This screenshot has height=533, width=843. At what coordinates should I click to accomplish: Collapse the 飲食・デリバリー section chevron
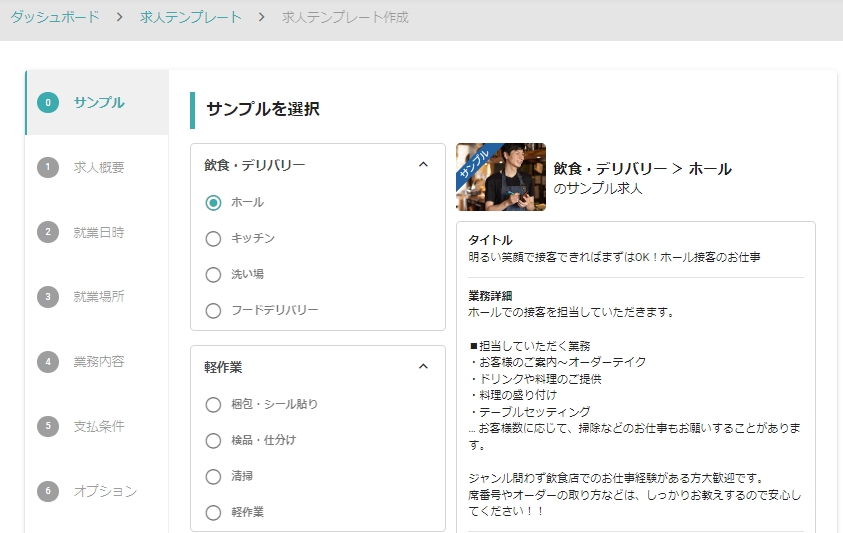click(423, 165)
